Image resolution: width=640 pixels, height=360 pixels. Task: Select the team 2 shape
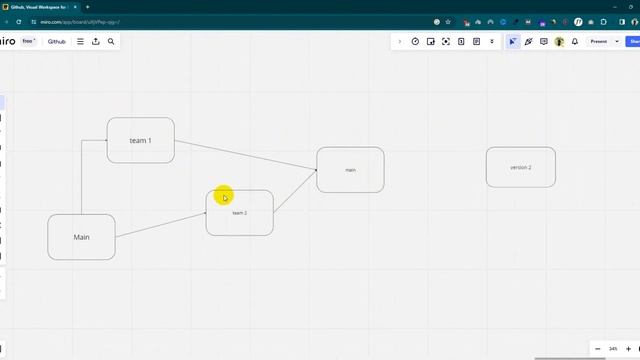pos(240,213)
